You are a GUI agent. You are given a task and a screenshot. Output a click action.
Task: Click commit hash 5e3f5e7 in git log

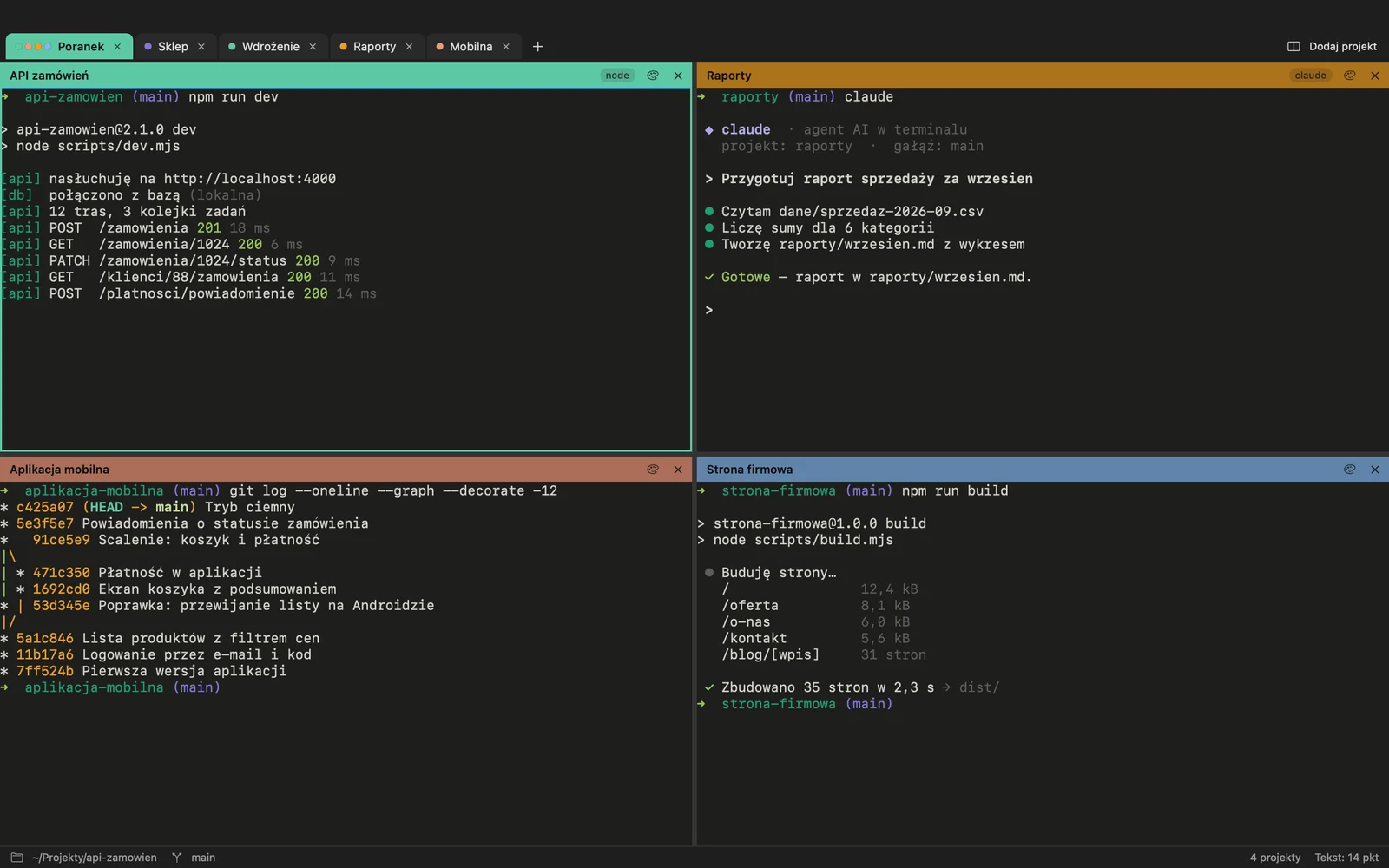(45, 523)
